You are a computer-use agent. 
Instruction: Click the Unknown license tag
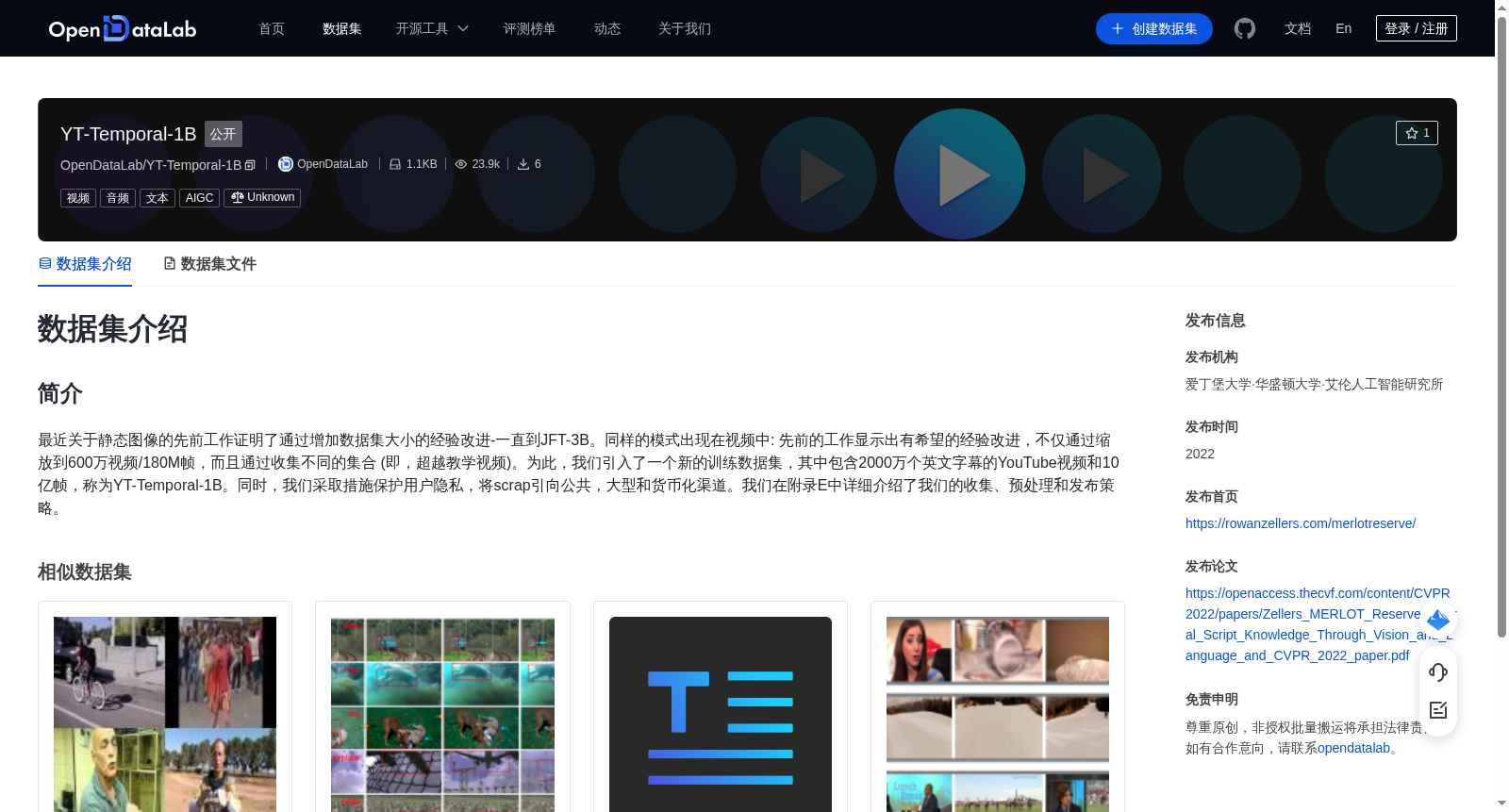click(262, 197)
